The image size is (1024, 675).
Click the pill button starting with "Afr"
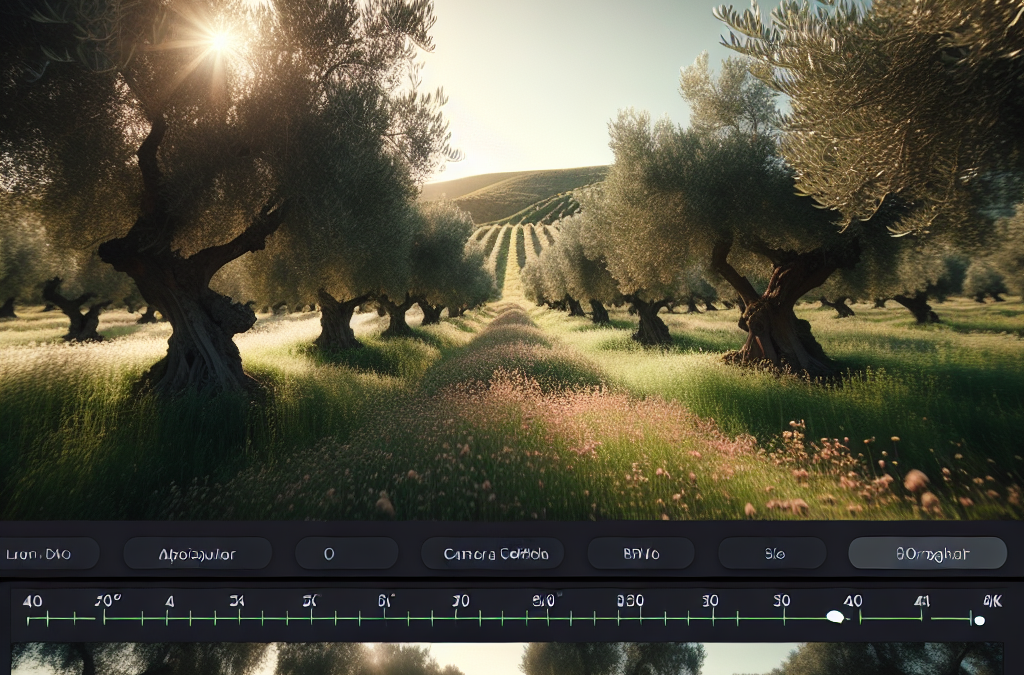click(x=197, y=554)
